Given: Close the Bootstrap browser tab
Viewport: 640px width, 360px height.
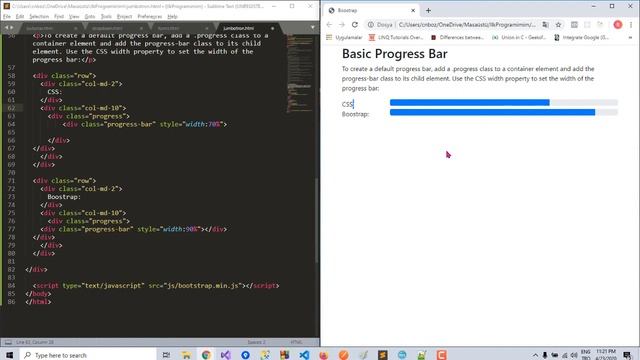Looking at the screenshot, I should pos(413,11).
